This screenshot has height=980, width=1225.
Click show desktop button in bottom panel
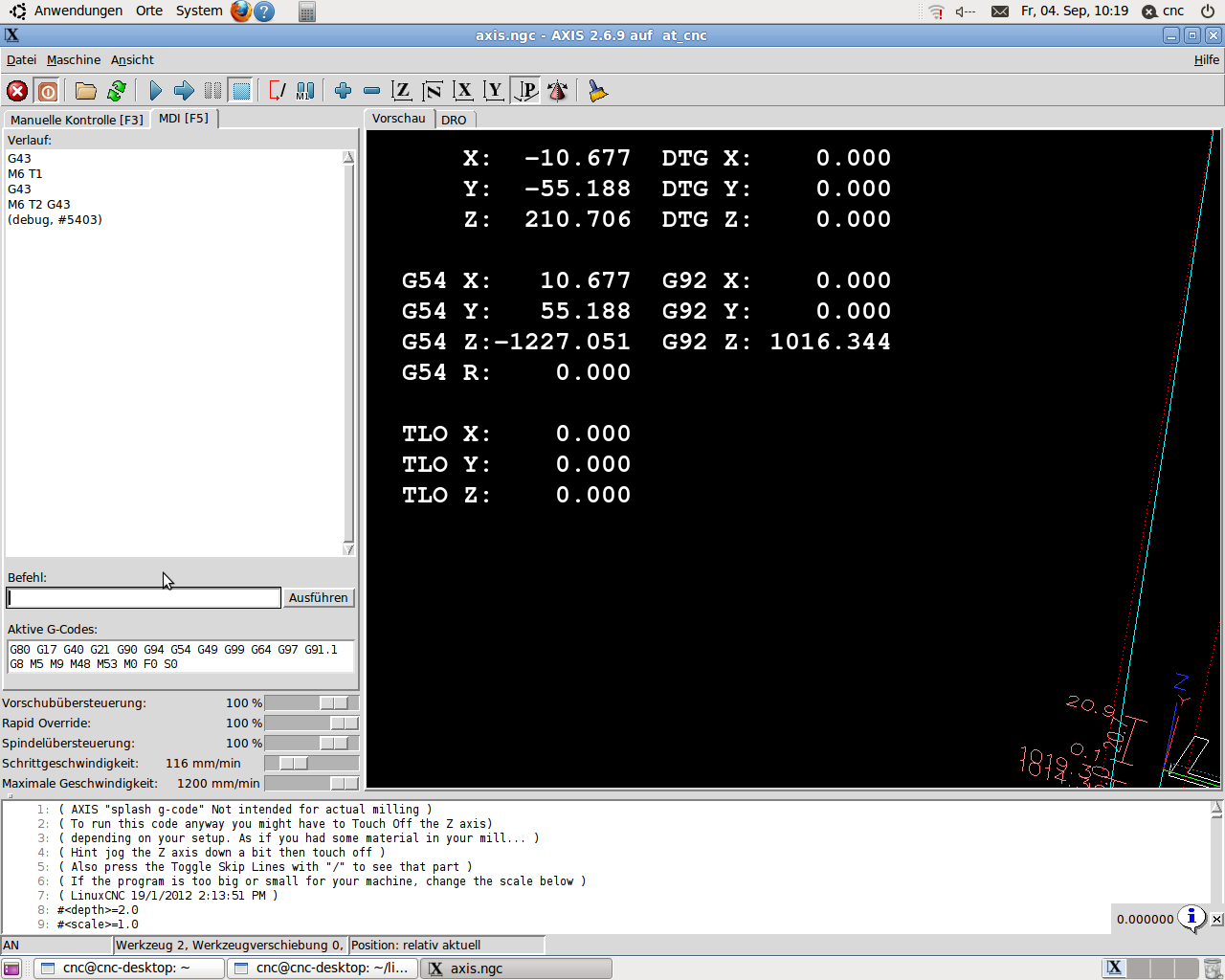click(x=11, y=969)
